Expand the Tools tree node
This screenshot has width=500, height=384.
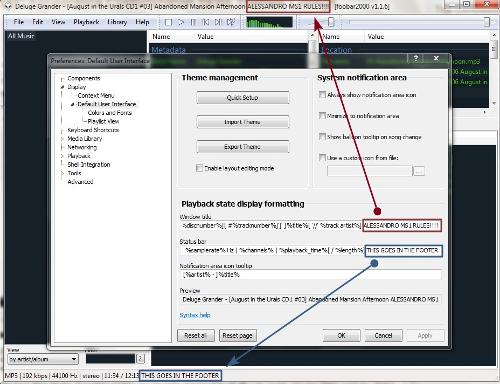click(x=62, y=173)
